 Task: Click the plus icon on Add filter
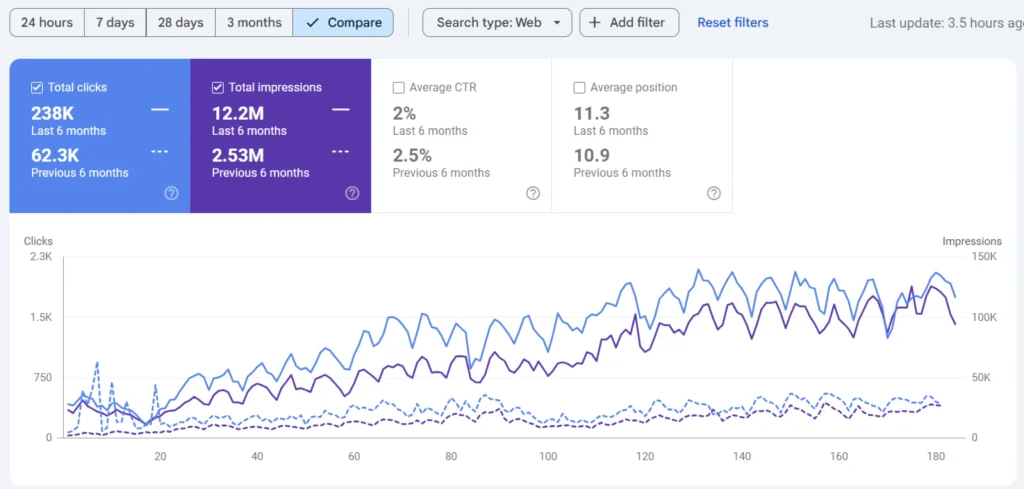(x=597, y=23)
